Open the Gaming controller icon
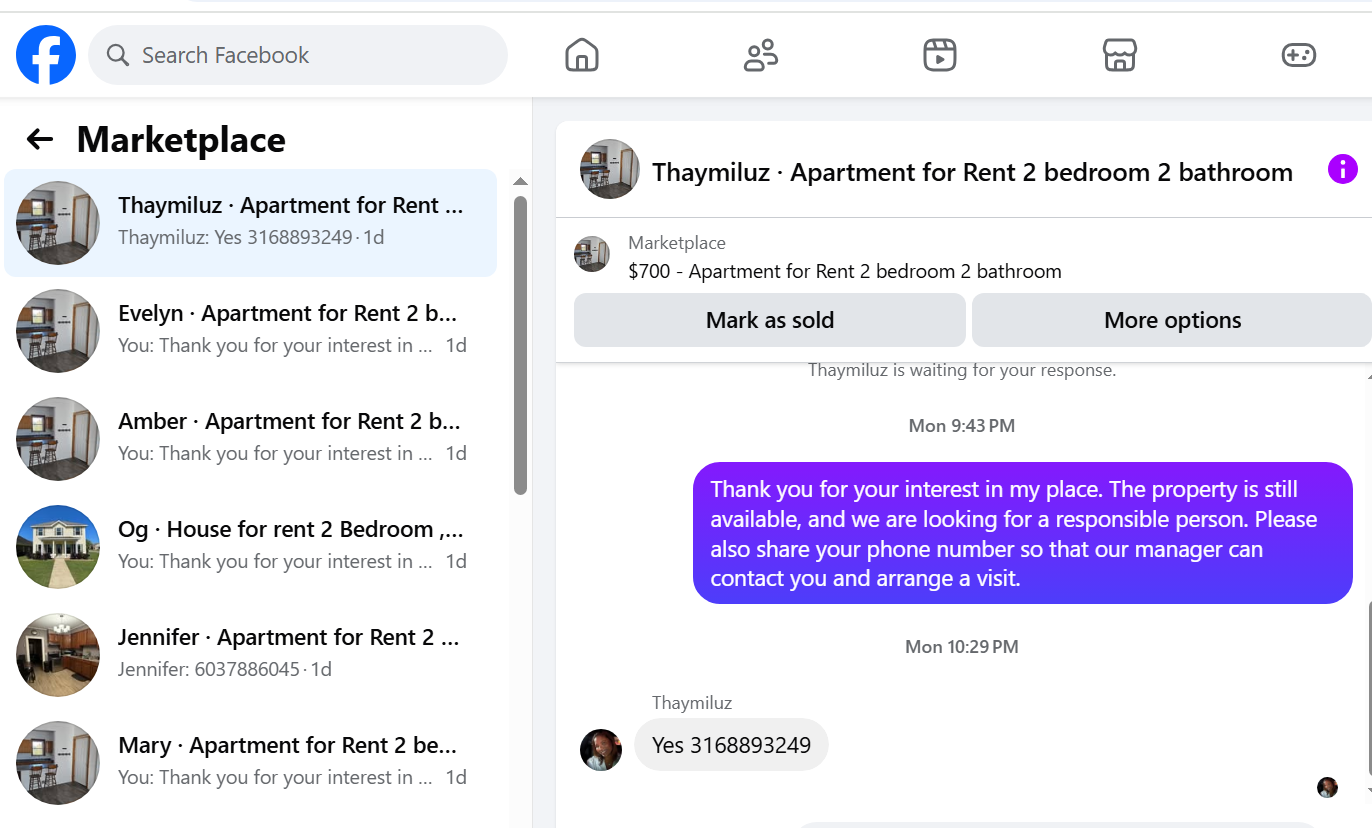 click(x=1299, y=55)
